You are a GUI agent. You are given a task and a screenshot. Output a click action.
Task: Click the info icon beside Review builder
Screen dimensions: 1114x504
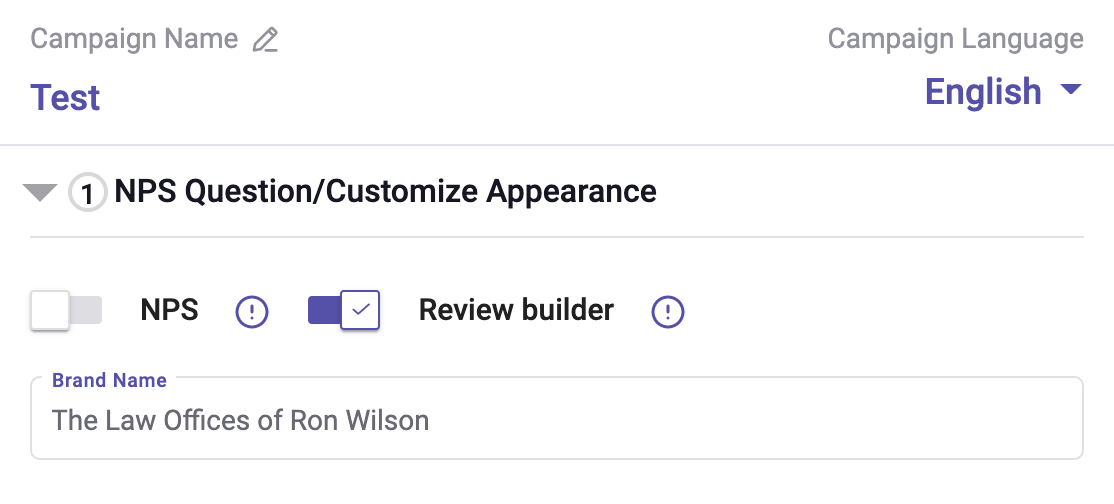pos(668,312)
